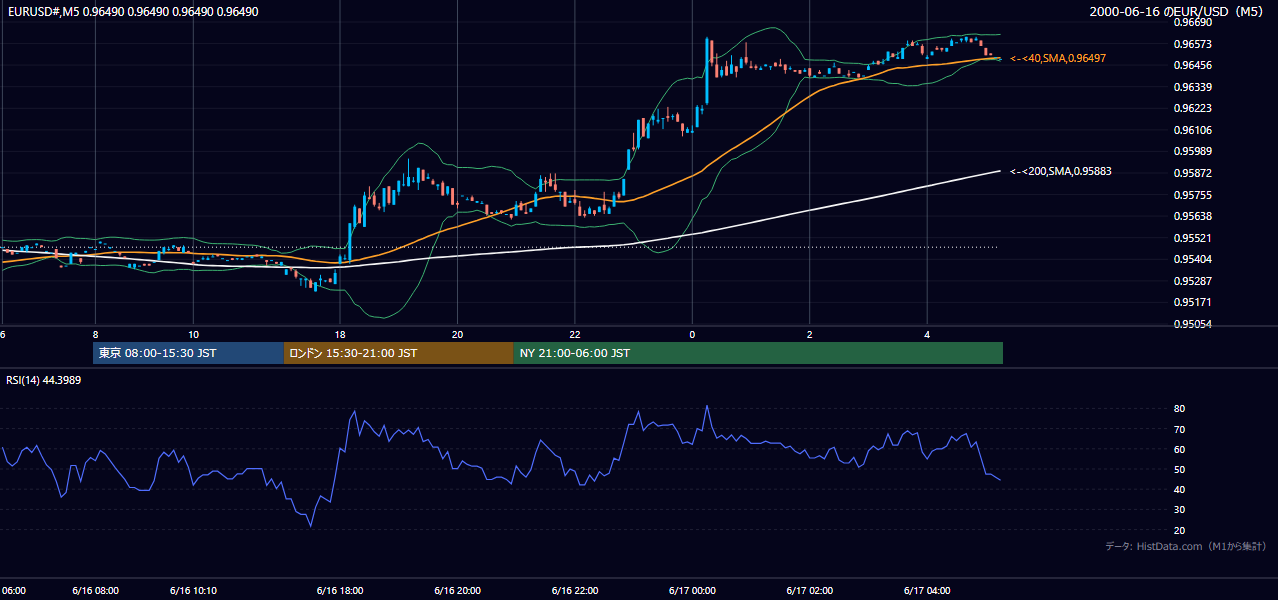The image size is (1278, 600).
Task: Click RSI scale value 20
Action: 1179,530
